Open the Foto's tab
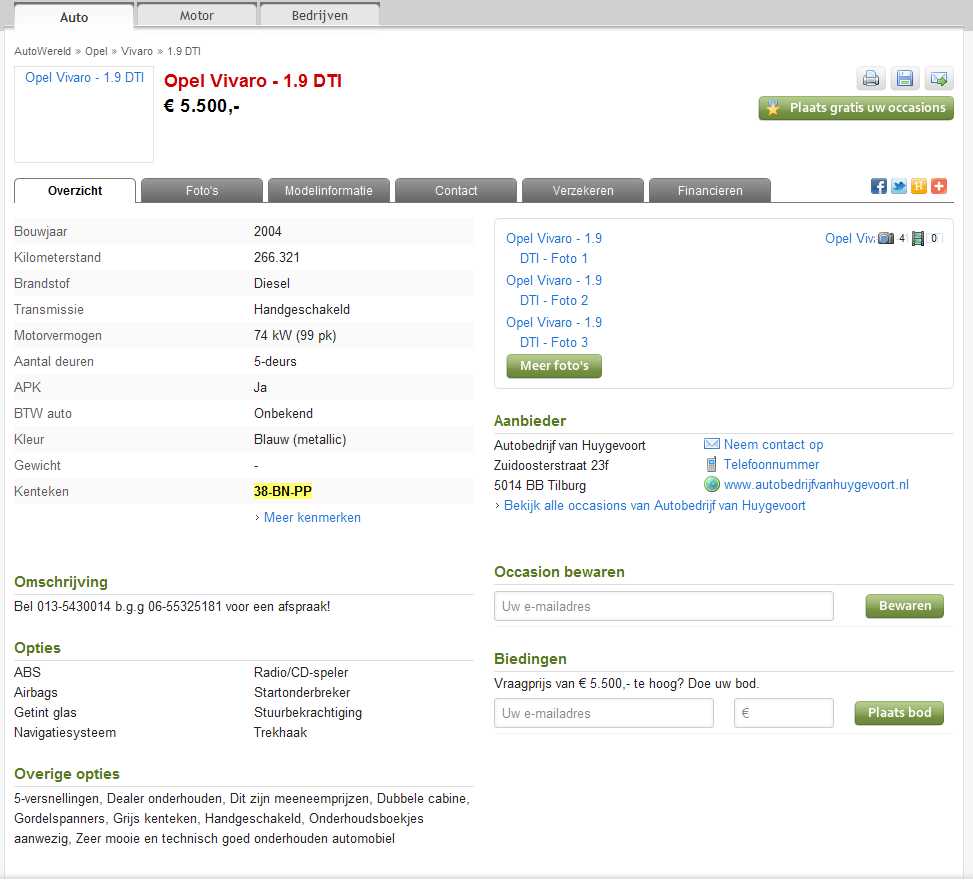Screen dimensions: 973x886 (202, 190)
